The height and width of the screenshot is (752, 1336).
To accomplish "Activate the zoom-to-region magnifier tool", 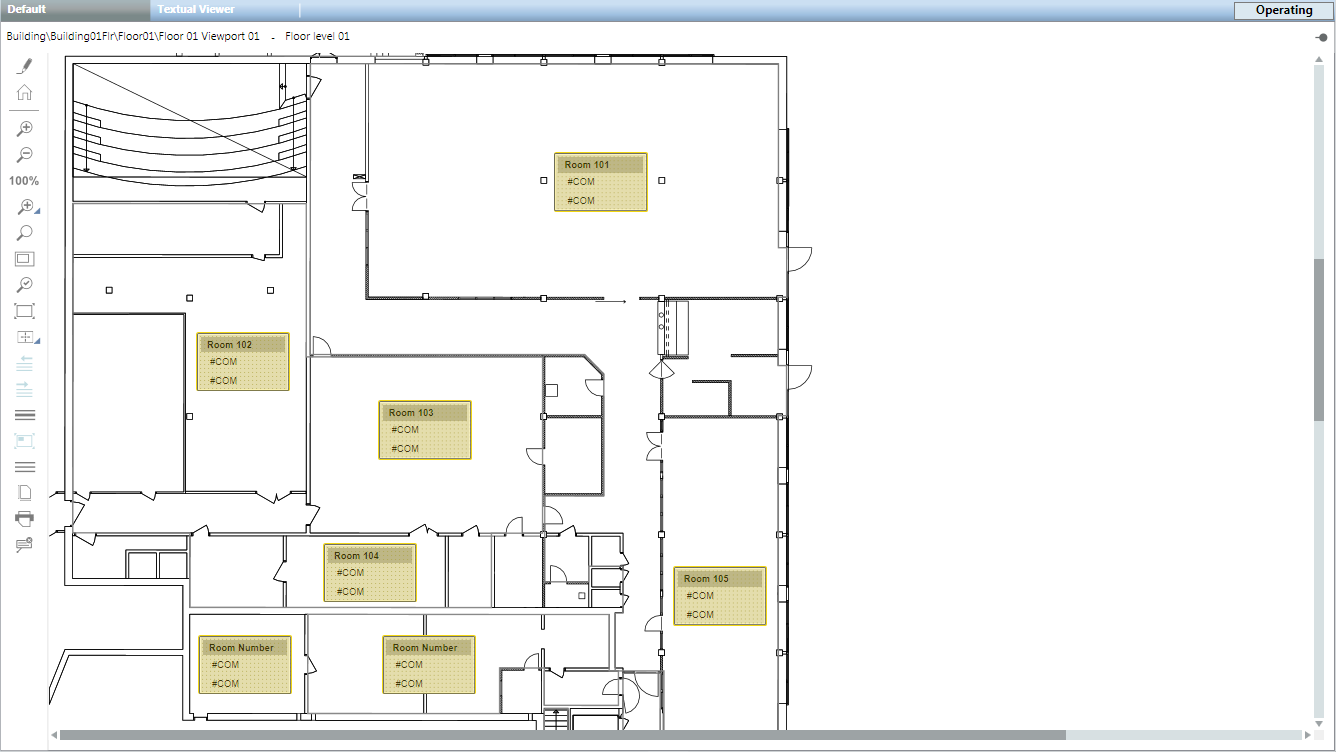I will click(x=23, y=207).
